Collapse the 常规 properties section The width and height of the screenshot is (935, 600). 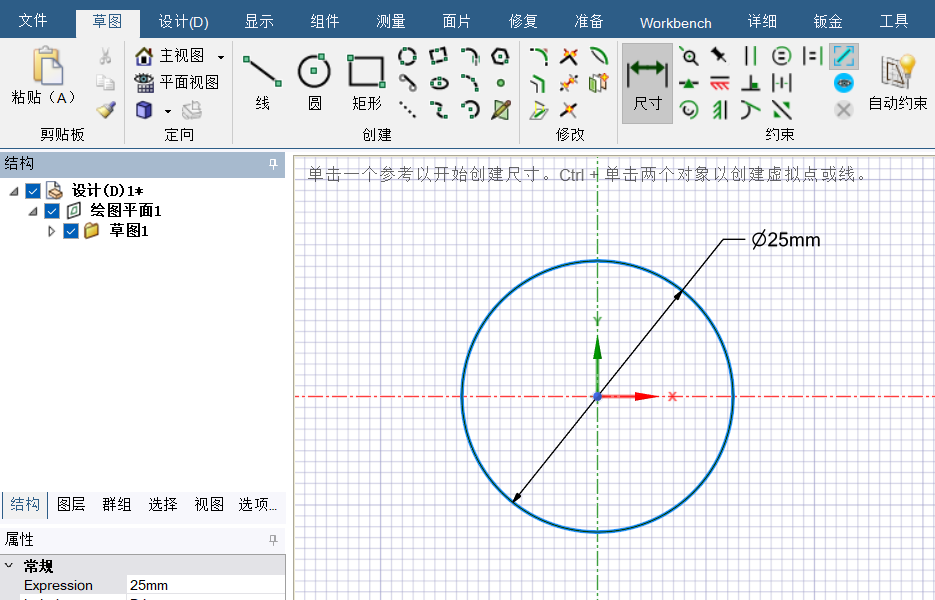pyautogui.click(x=9, y=566)
